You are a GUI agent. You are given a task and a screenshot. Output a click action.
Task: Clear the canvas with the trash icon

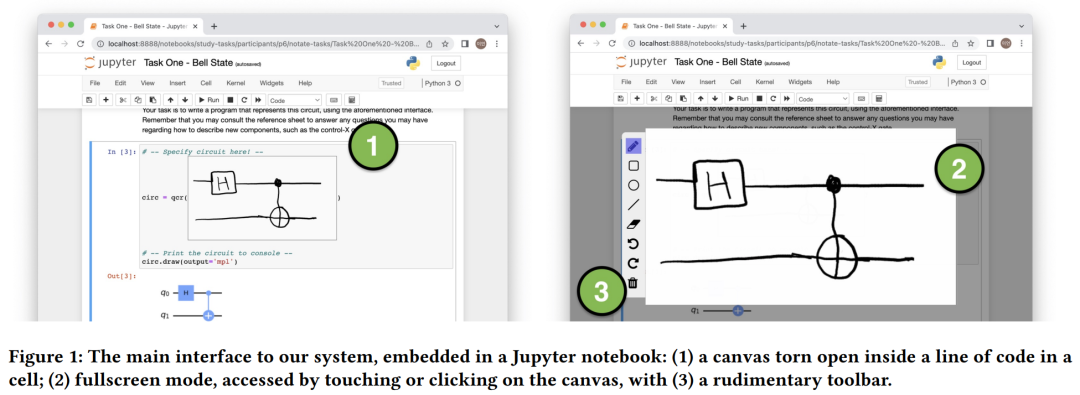click(633, 283)
